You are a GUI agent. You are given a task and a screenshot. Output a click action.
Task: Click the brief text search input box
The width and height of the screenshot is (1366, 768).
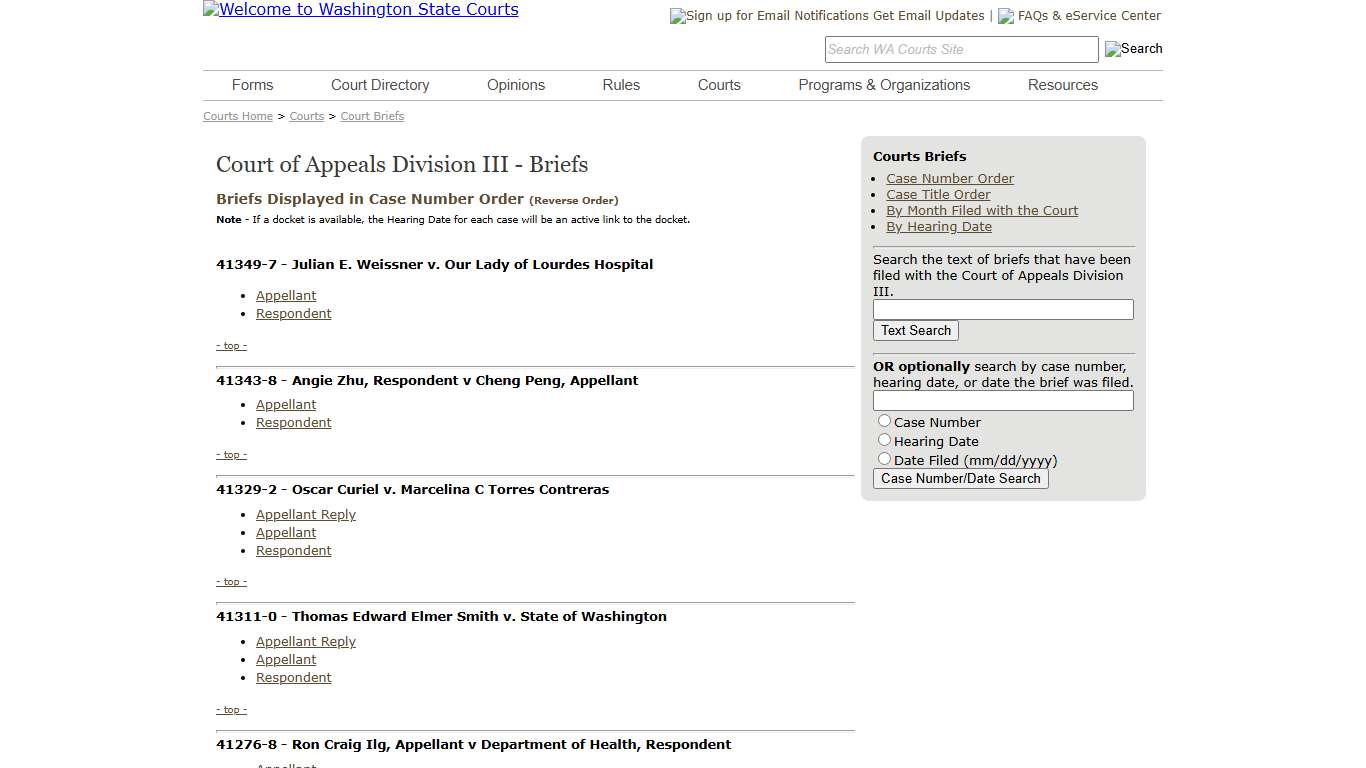[x=1002, y=309]
